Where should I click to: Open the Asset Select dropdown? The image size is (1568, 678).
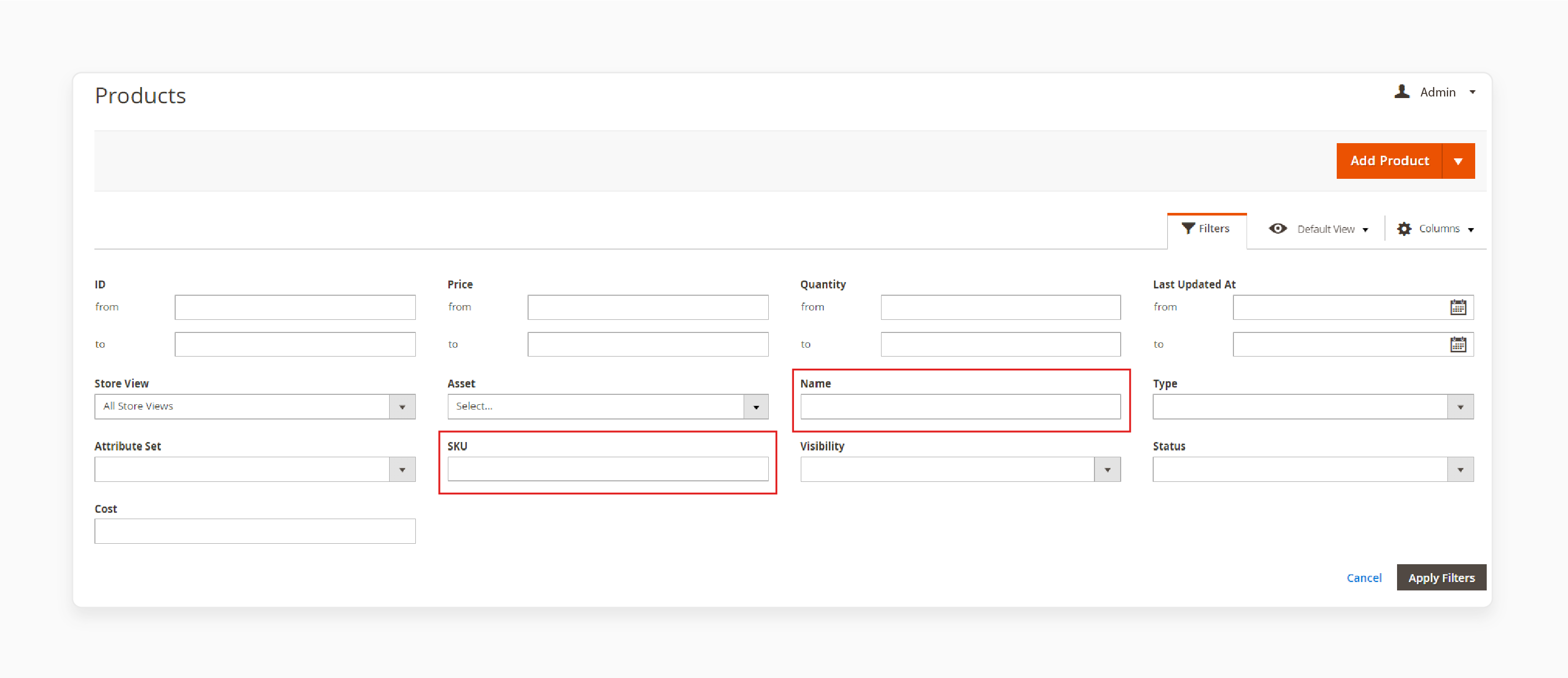pos(607,406)
